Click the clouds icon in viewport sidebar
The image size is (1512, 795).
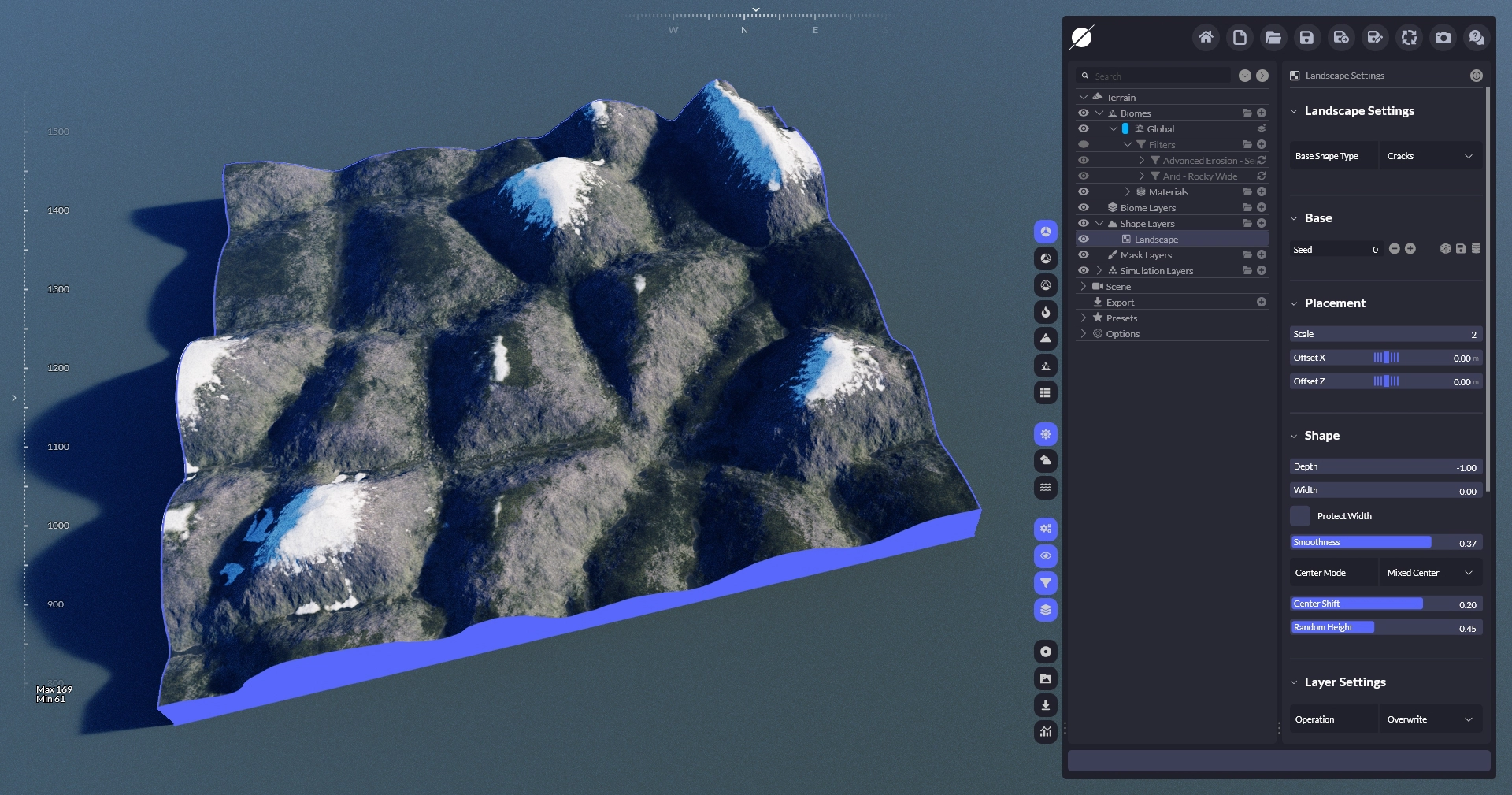[1045, 460]
